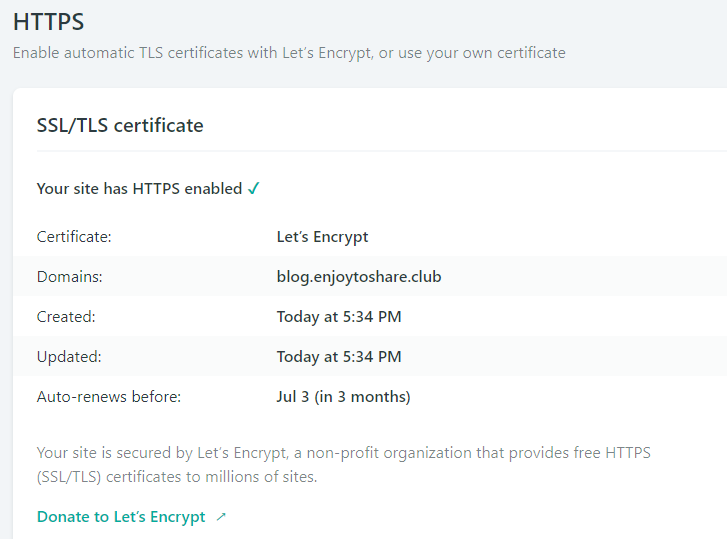Click the teal HTTPS enabled checkmark
Image resolution: width=727 pixels, height=539 pixels.
click(x=254, y=188)
